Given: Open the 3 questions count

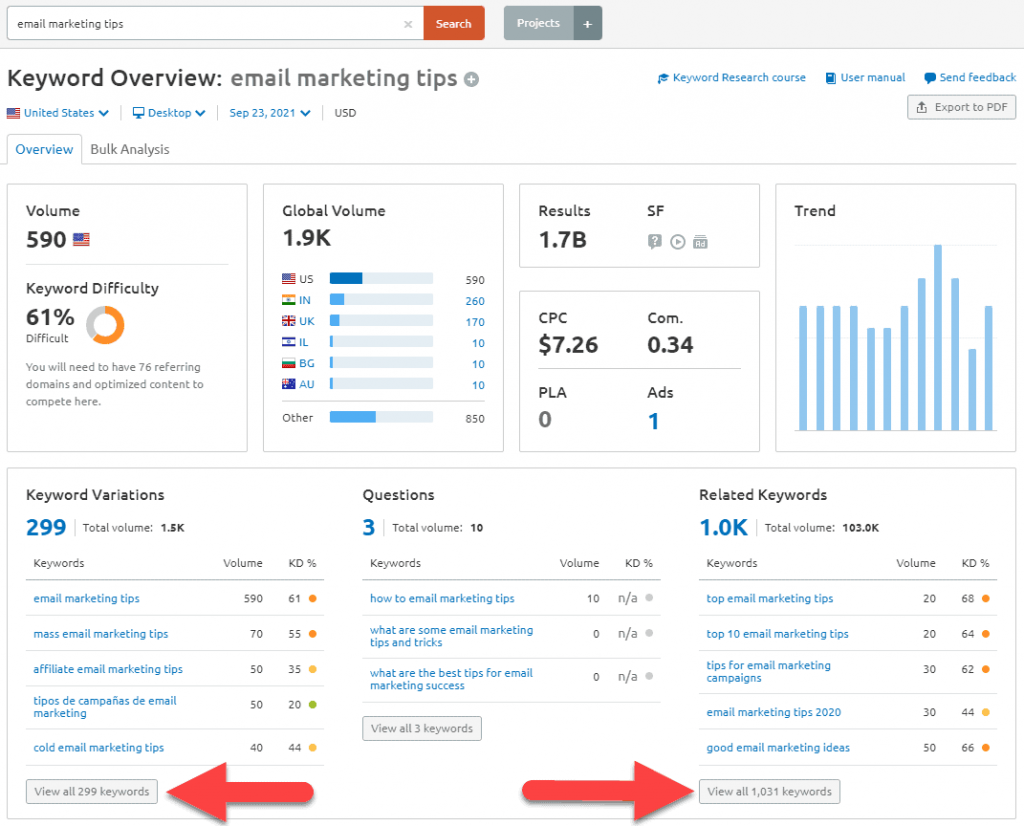Looking at the screenshot, I should (x=369, y=528).
